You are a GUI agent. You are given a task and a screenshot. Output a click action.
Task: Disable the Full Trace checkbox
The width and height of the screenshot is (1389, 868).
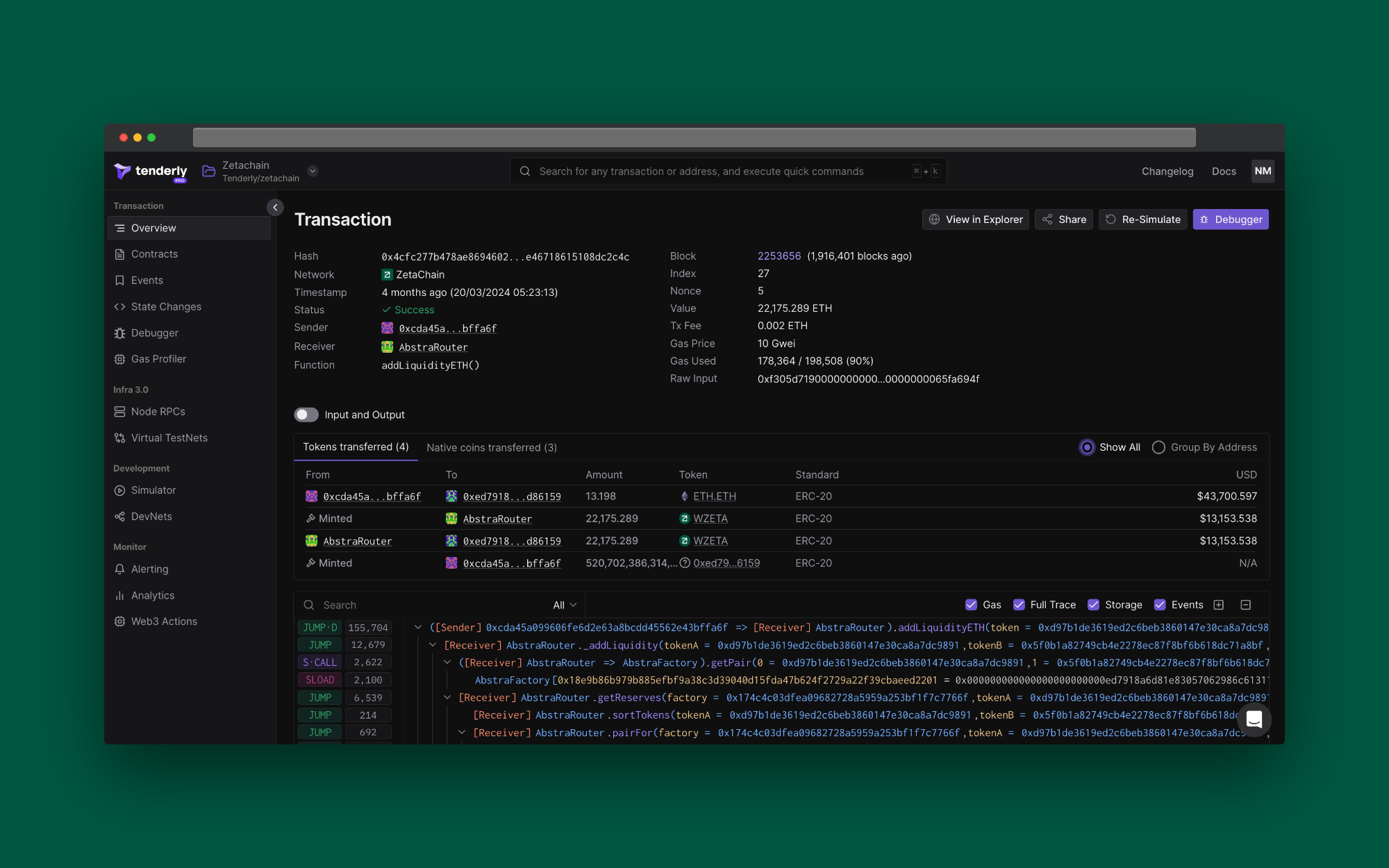coord(1019,605)
